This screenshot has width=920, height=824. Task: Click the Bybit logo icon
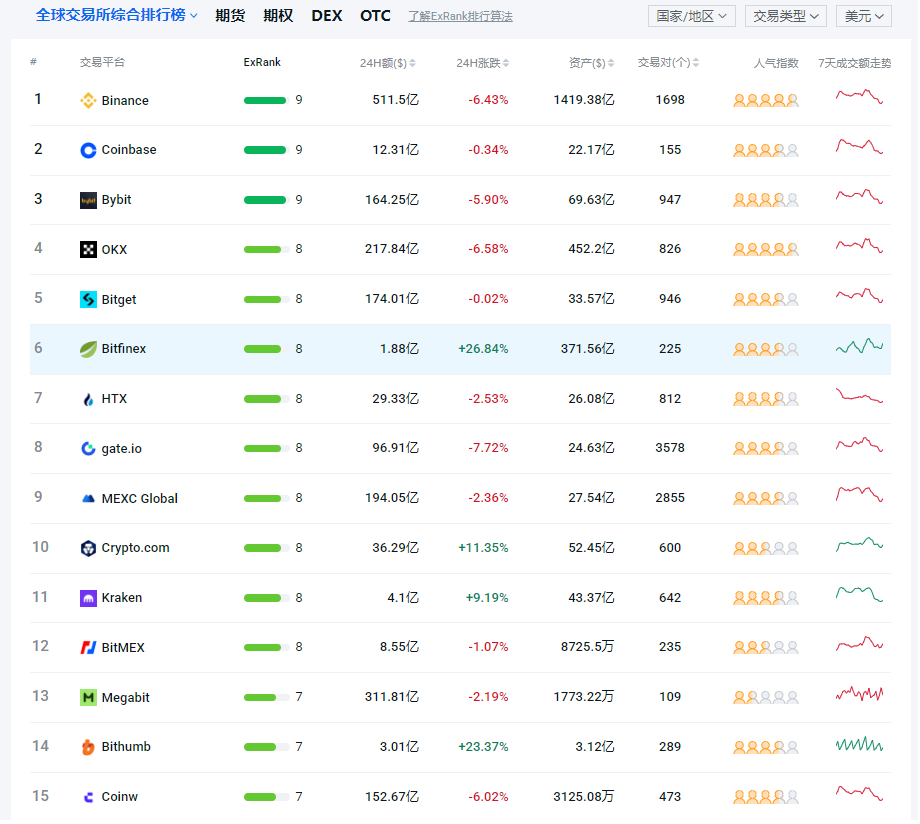pos(88,201)
